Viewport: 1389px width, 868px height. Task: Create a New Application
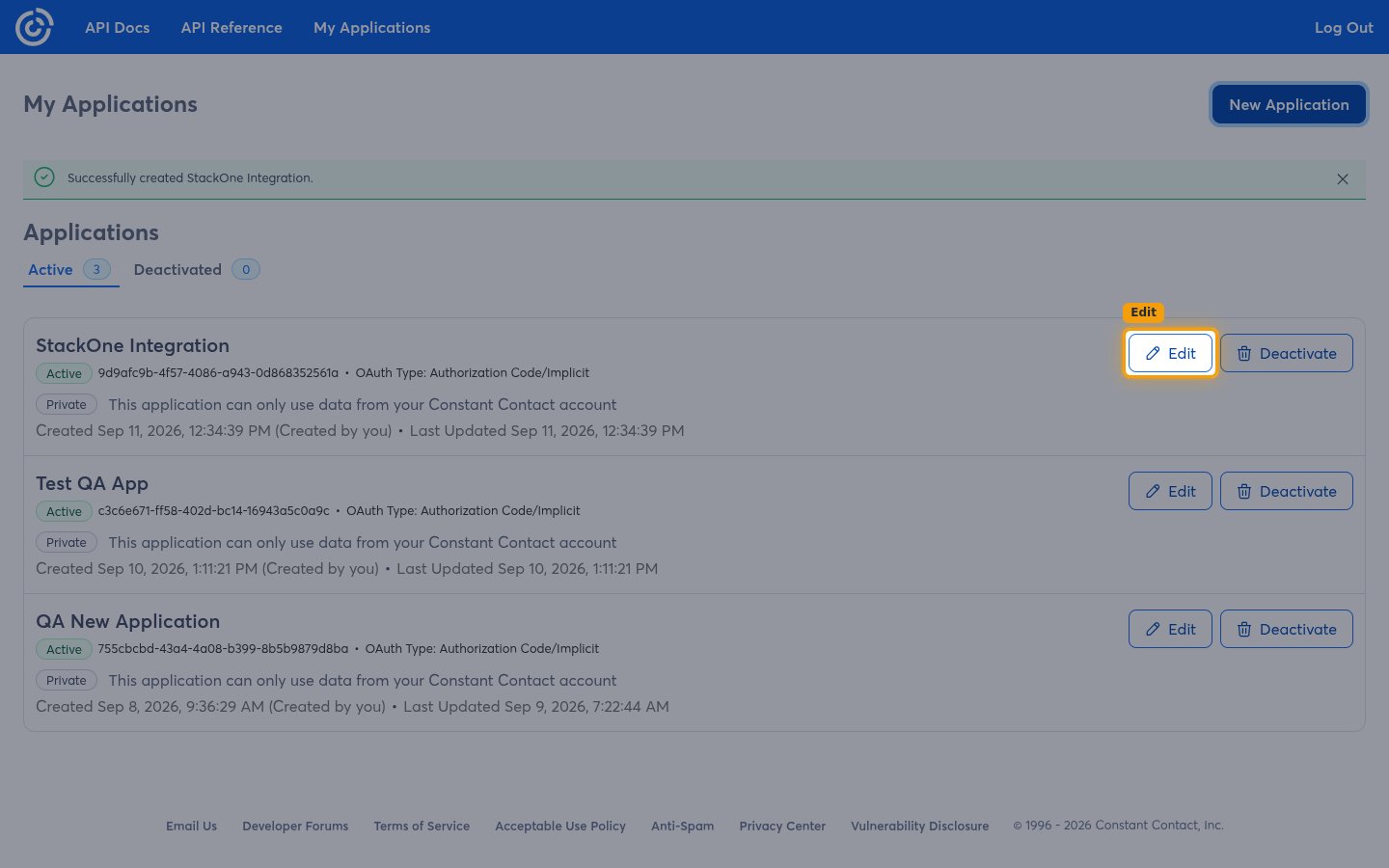pyautogui.click(x=1289, y=104)
